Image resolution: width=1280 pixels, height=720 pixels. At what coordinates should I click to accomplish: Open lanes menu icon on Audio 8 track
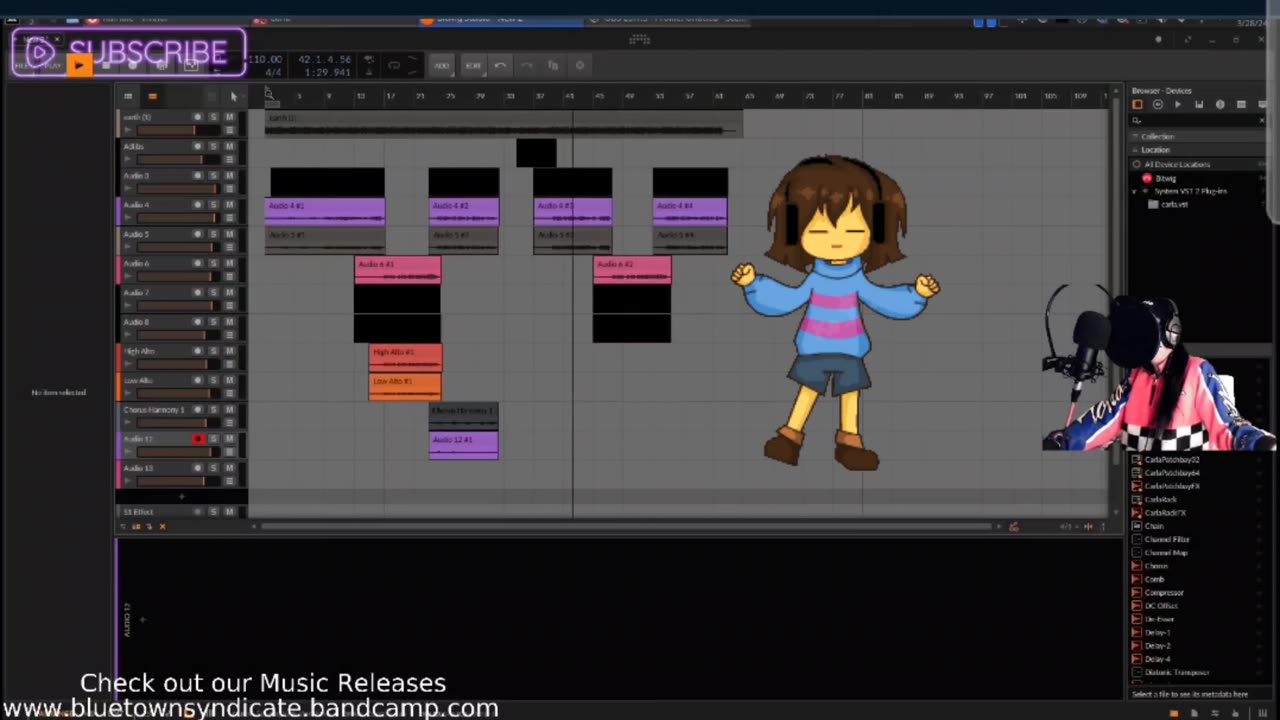click(229, 335)
